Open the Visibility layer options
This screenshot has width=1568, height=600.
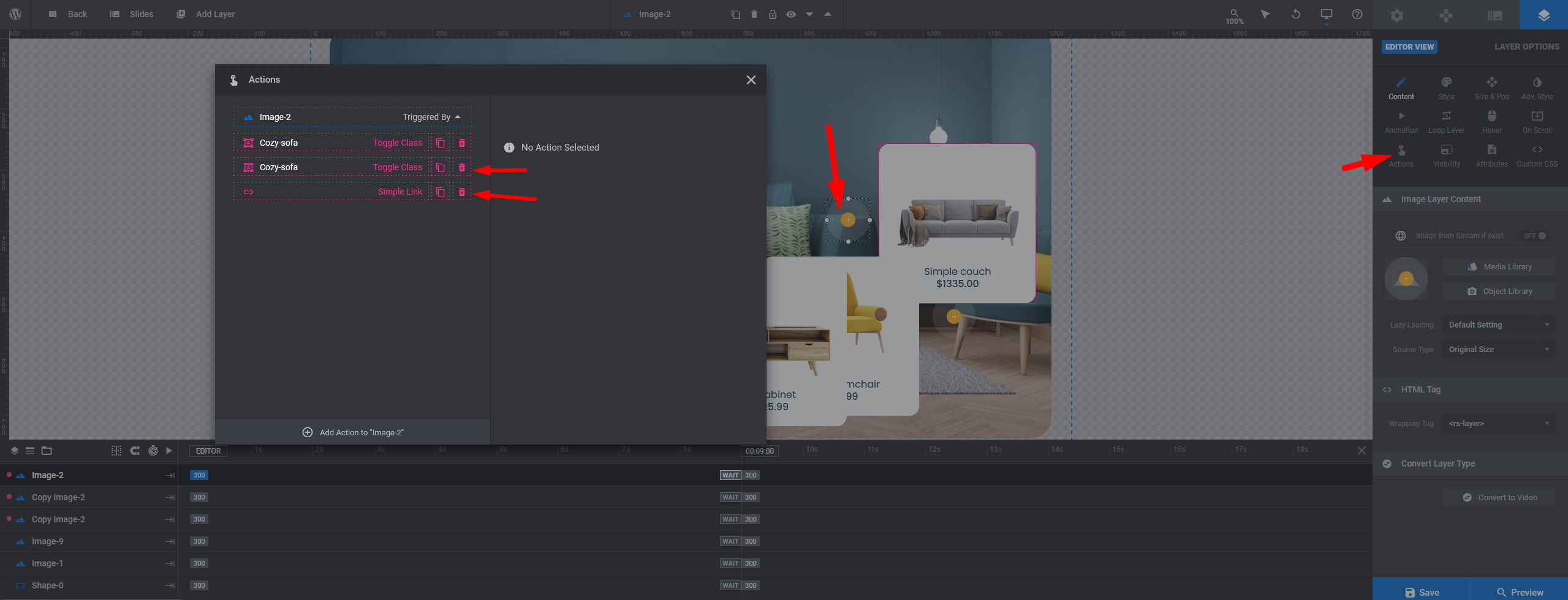pyautogui.click(x=1446, y=156)
